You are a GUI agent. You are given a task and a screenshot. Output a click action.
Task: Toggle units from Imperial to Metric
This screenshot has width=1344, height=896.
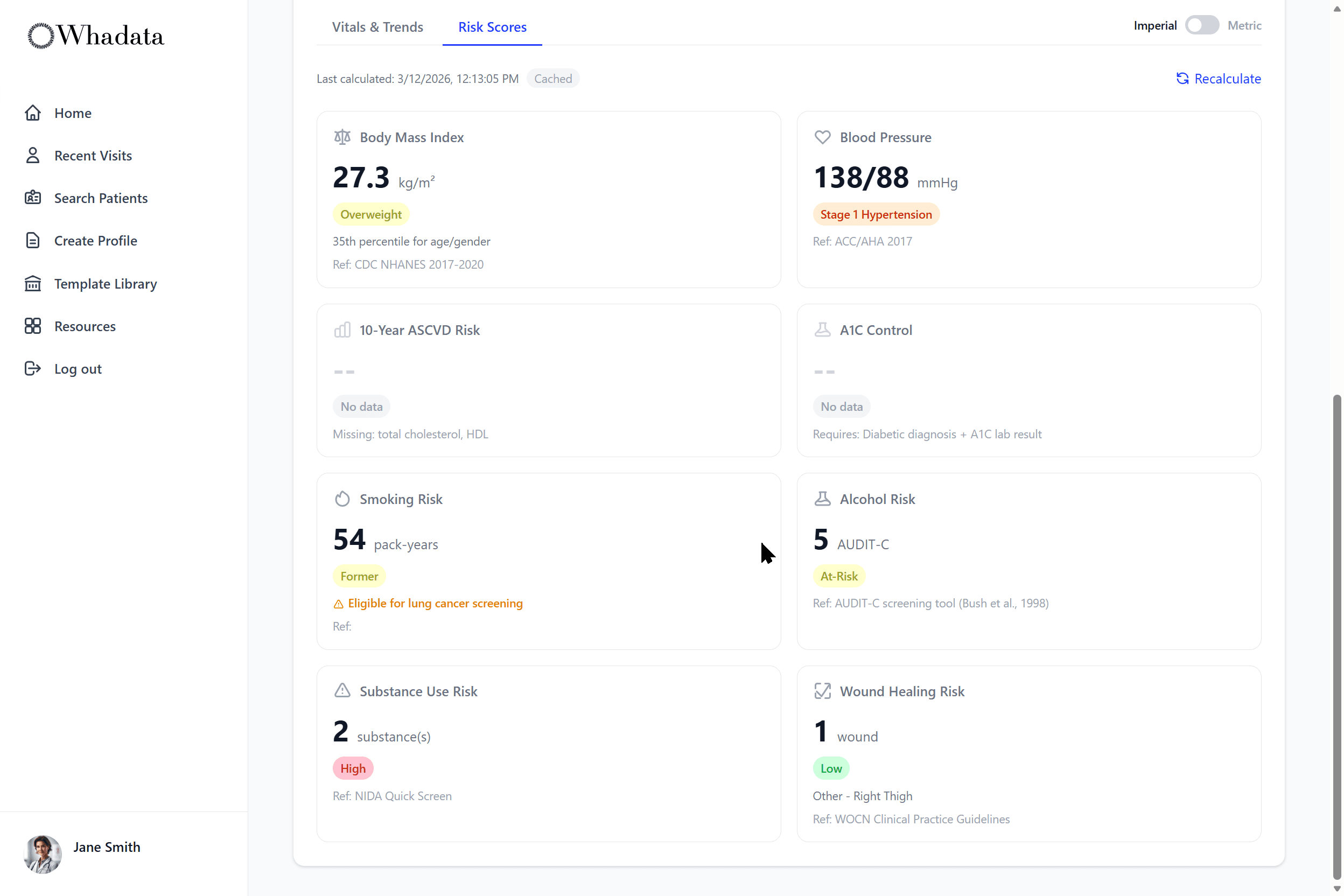[x=1202, y=25]
